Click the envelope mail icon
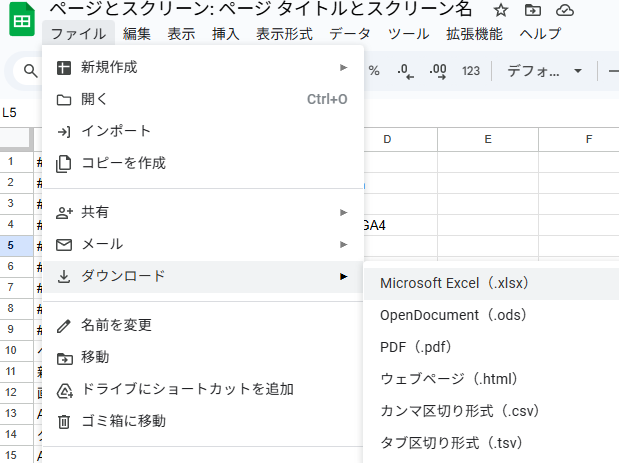 pyautogui.click(x=64, y=245)
